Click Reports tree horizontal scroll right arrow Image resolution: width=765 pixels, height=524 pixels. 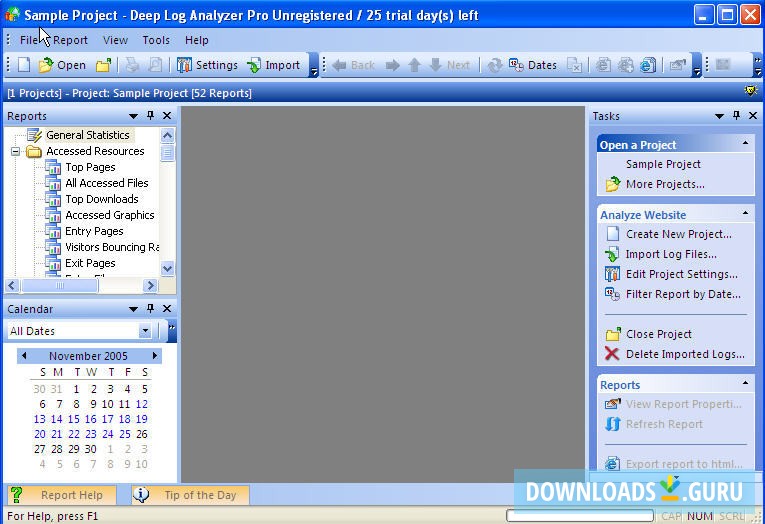(151, 285)
